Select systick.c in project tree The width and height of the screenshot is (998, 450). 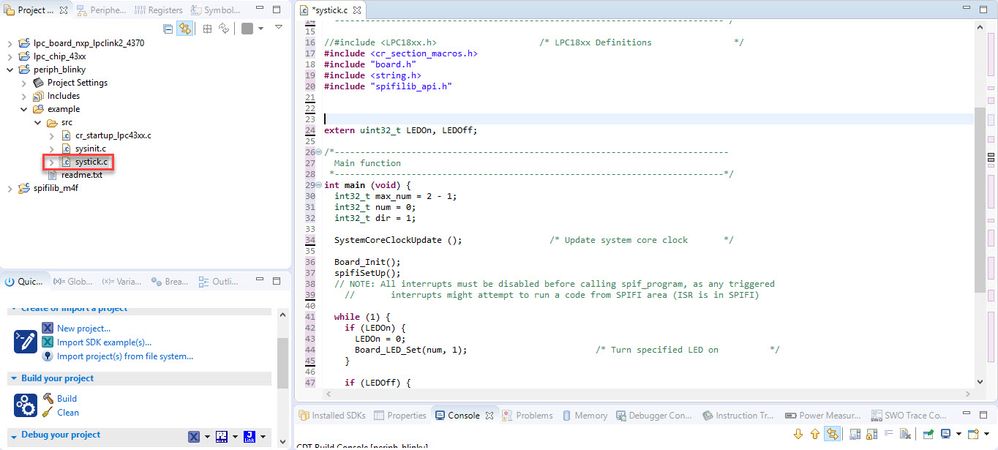coord(91,162)
